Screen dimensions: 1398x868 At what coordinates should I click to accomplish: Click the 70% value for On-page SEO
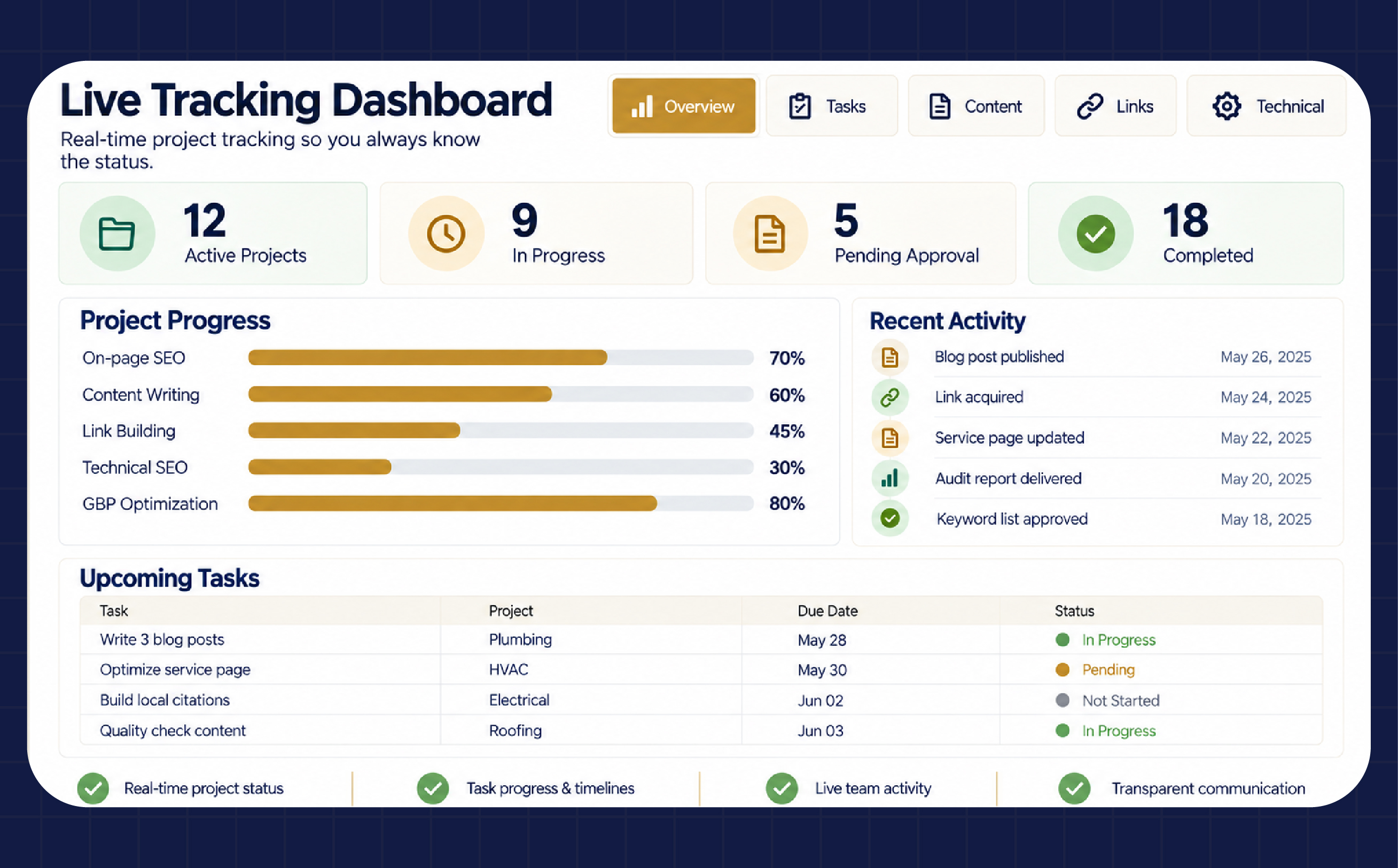(x=787, y=358)
